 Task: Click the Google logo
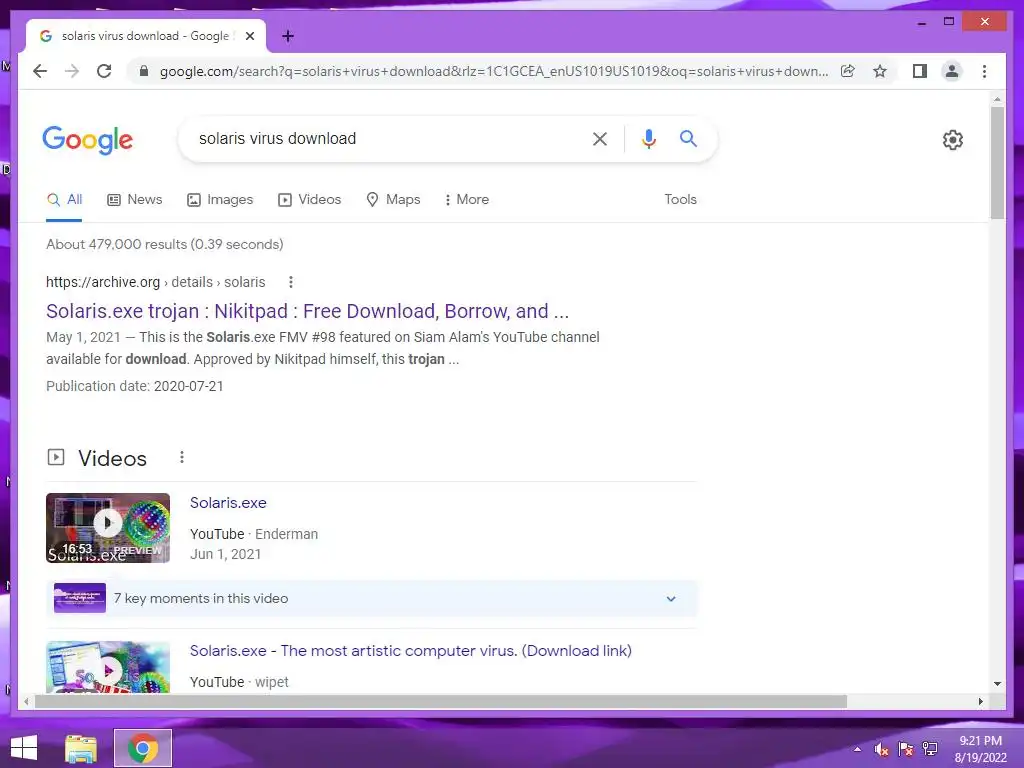tap(88, 140)
